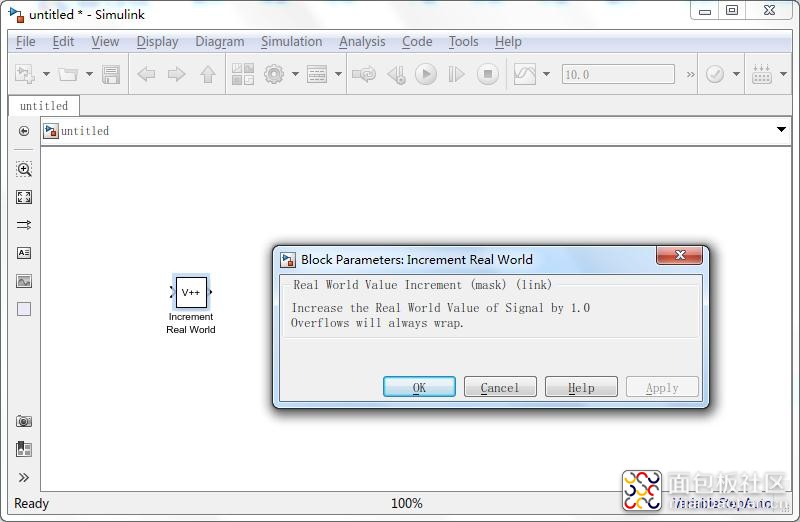Open the Help menu
The height and width of the screenshot is (522, 800).
point(508,41)
